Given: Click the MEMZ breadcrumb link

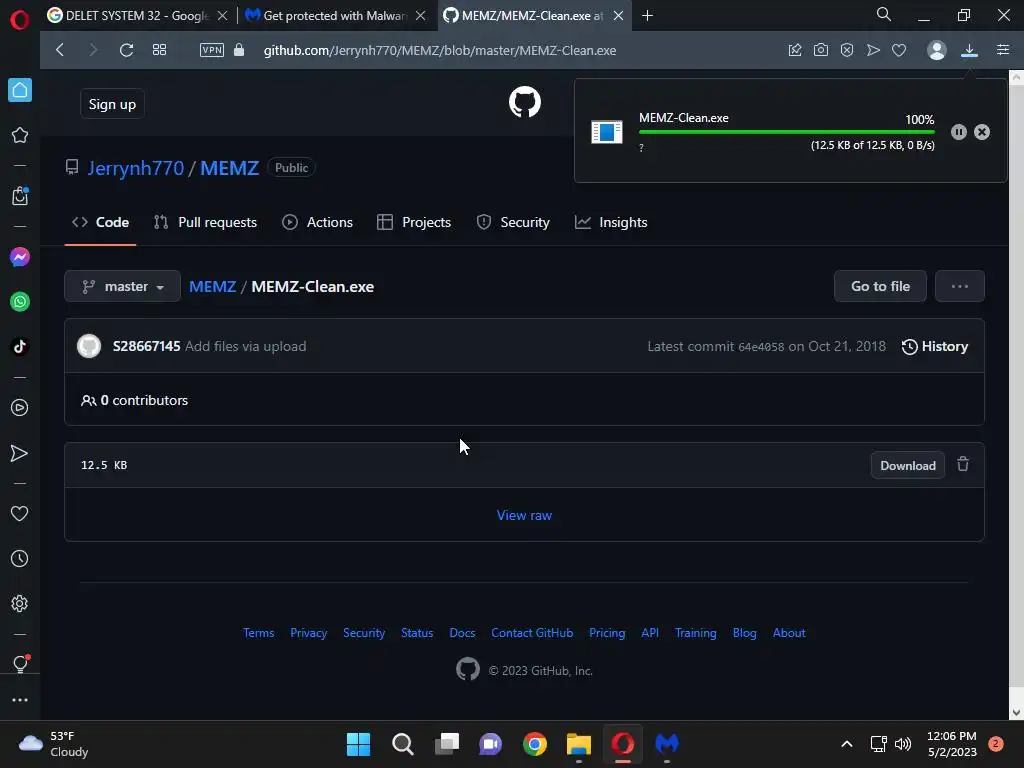Looking at the screenshot, I should pyautogui.click(x=212, y=287).
